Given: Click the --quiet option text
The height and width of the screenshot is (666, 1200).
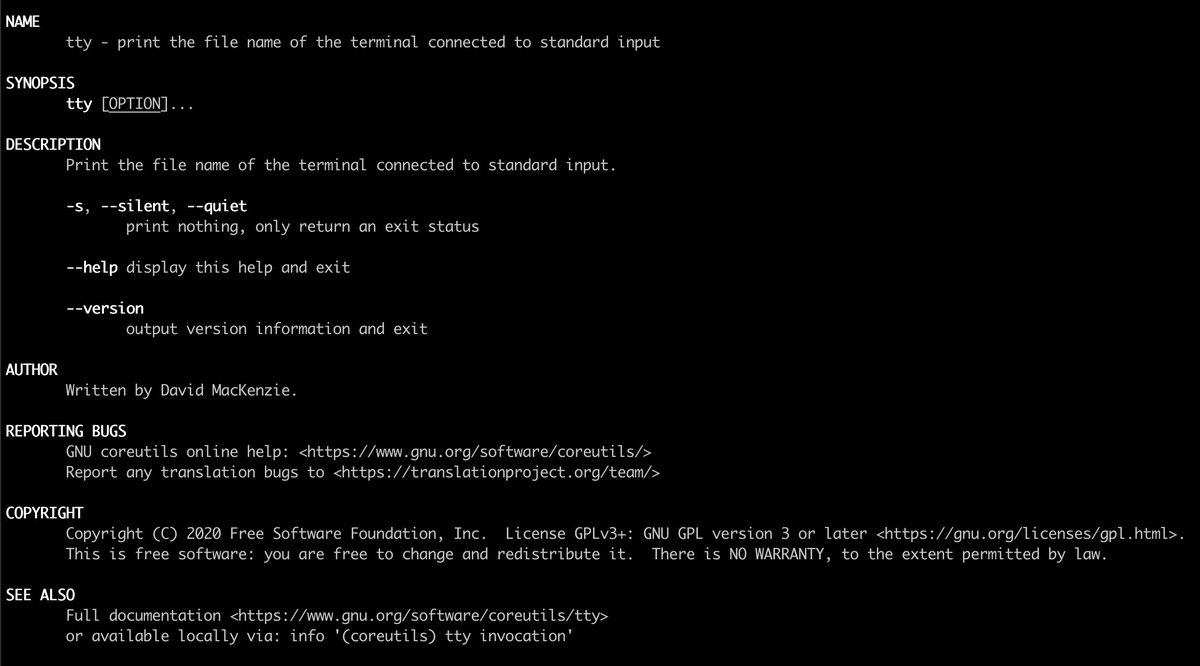Looking at the screenshot, I should 218,206.
